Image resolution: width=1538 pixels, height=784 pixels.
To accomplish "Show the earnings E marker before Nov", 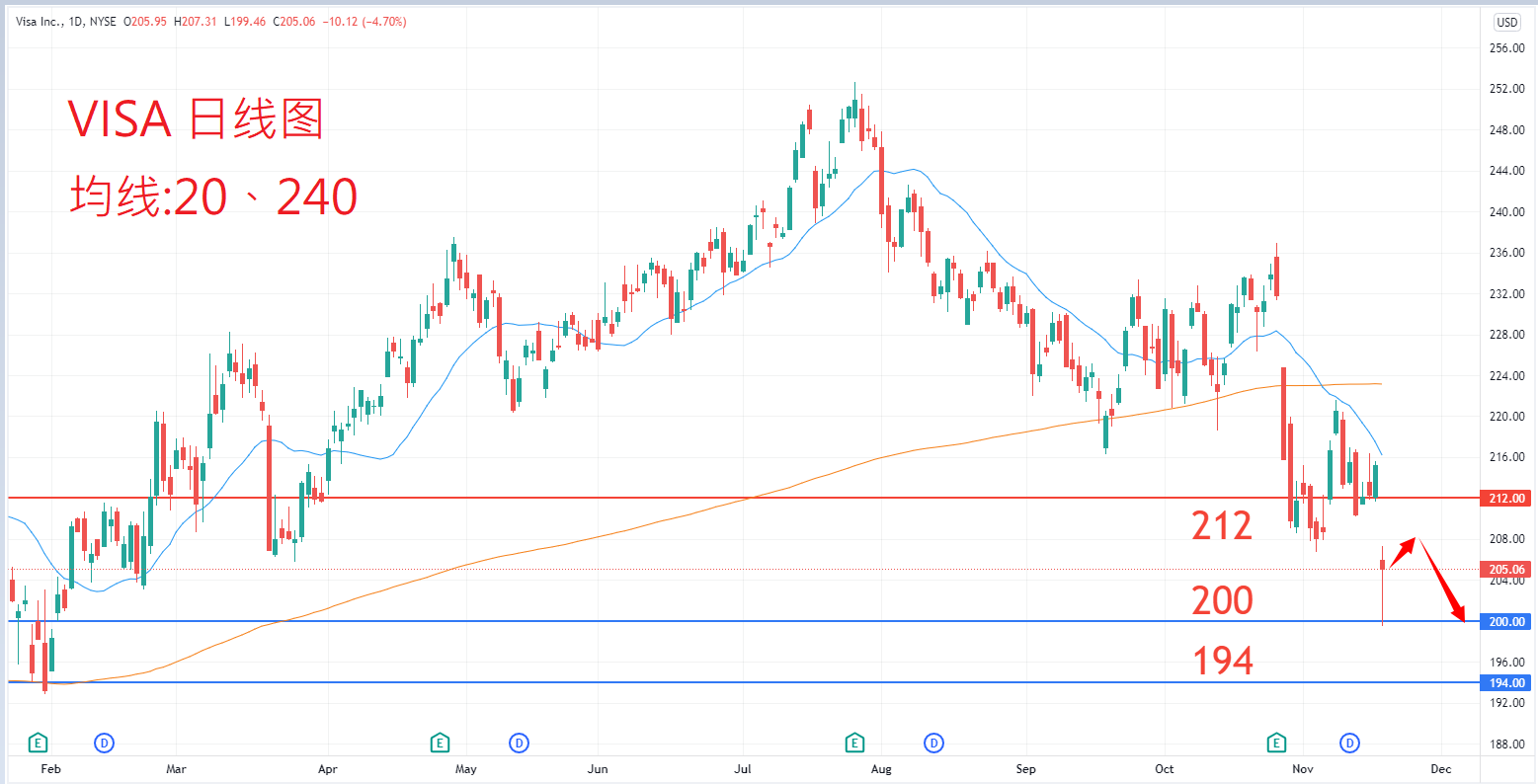I will (x=1276, y=742).
